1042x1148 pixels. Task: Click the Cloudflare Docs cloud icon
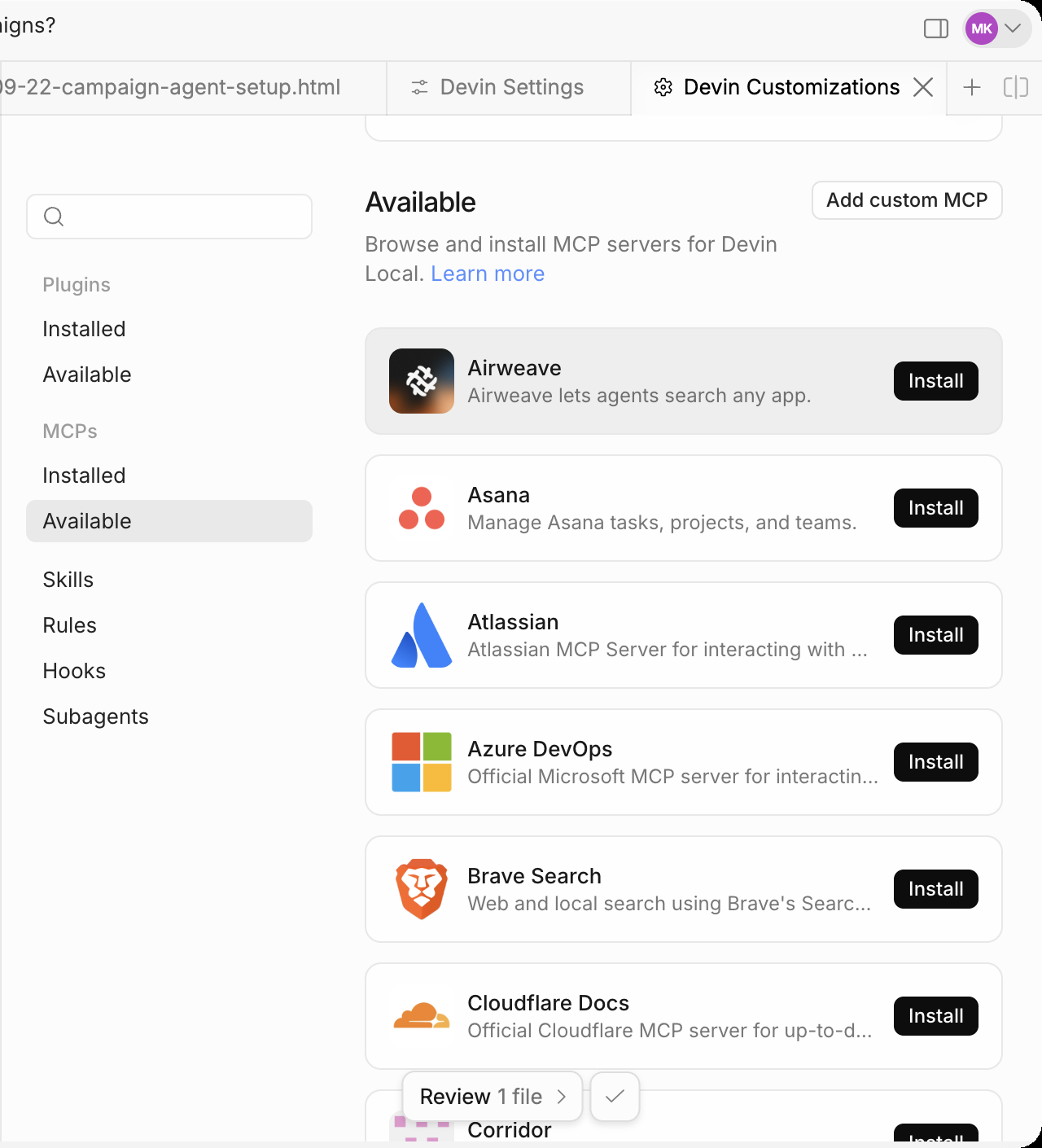point(422,1016)
